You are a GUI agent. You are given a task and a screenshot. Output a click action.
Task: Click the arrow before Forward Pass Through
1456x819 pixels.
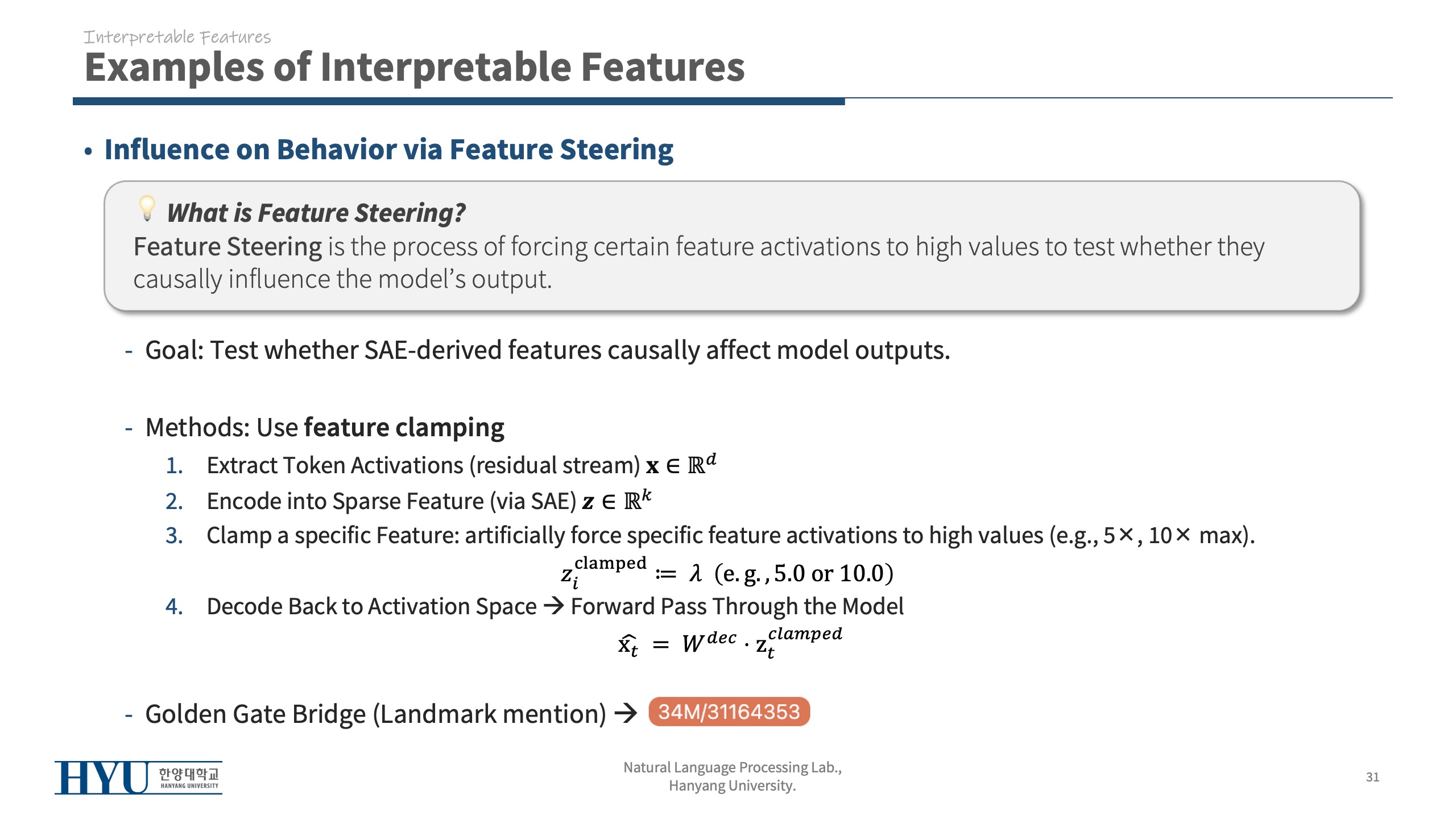553,606
